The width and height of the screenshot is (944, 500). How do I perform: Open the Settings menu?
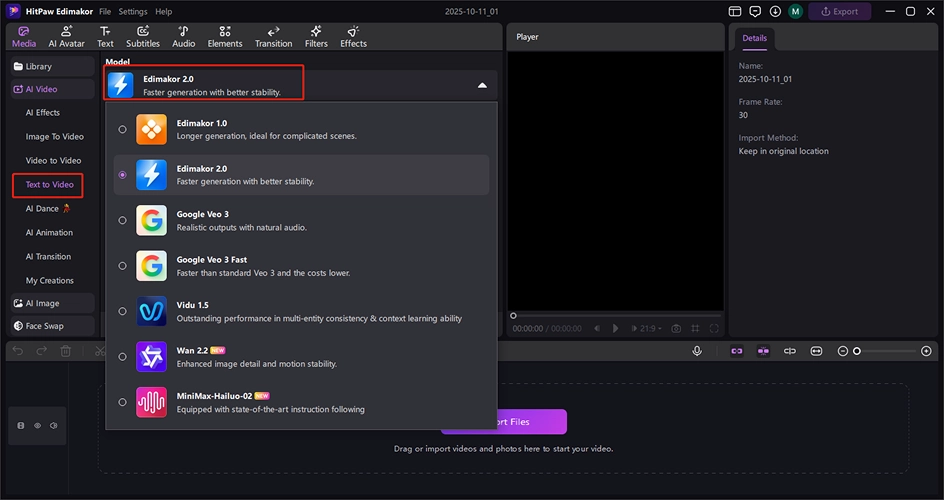click(x=132, y=11)
